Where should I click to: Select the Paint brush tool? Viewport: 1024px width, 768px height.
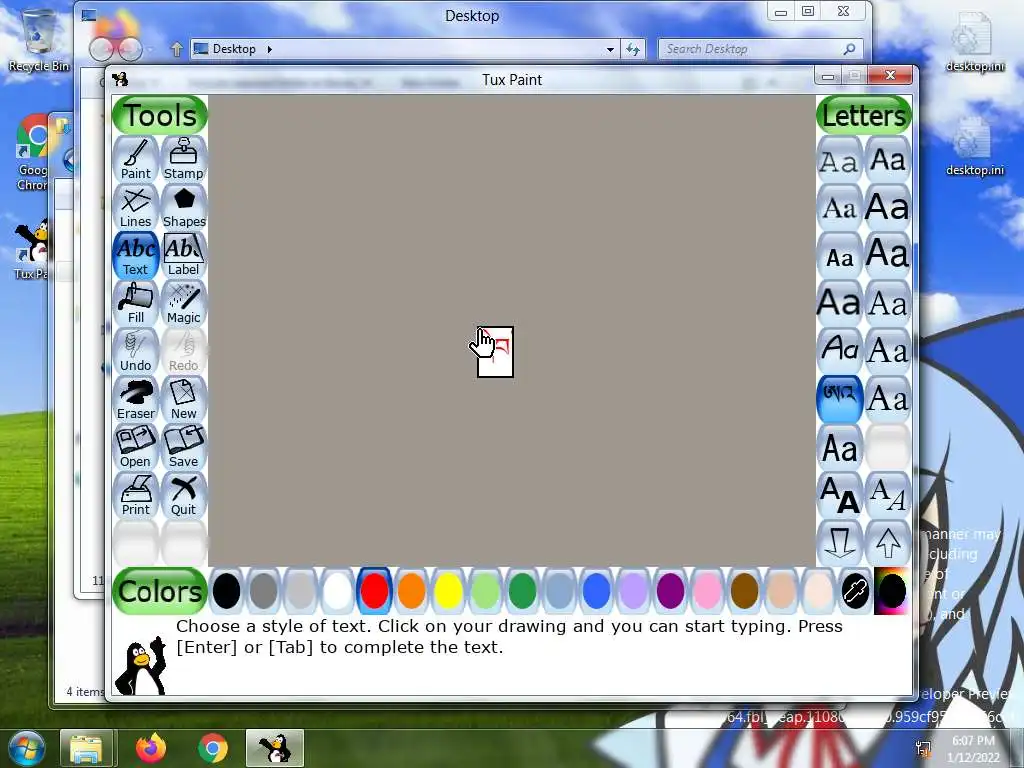coord(136,159)
